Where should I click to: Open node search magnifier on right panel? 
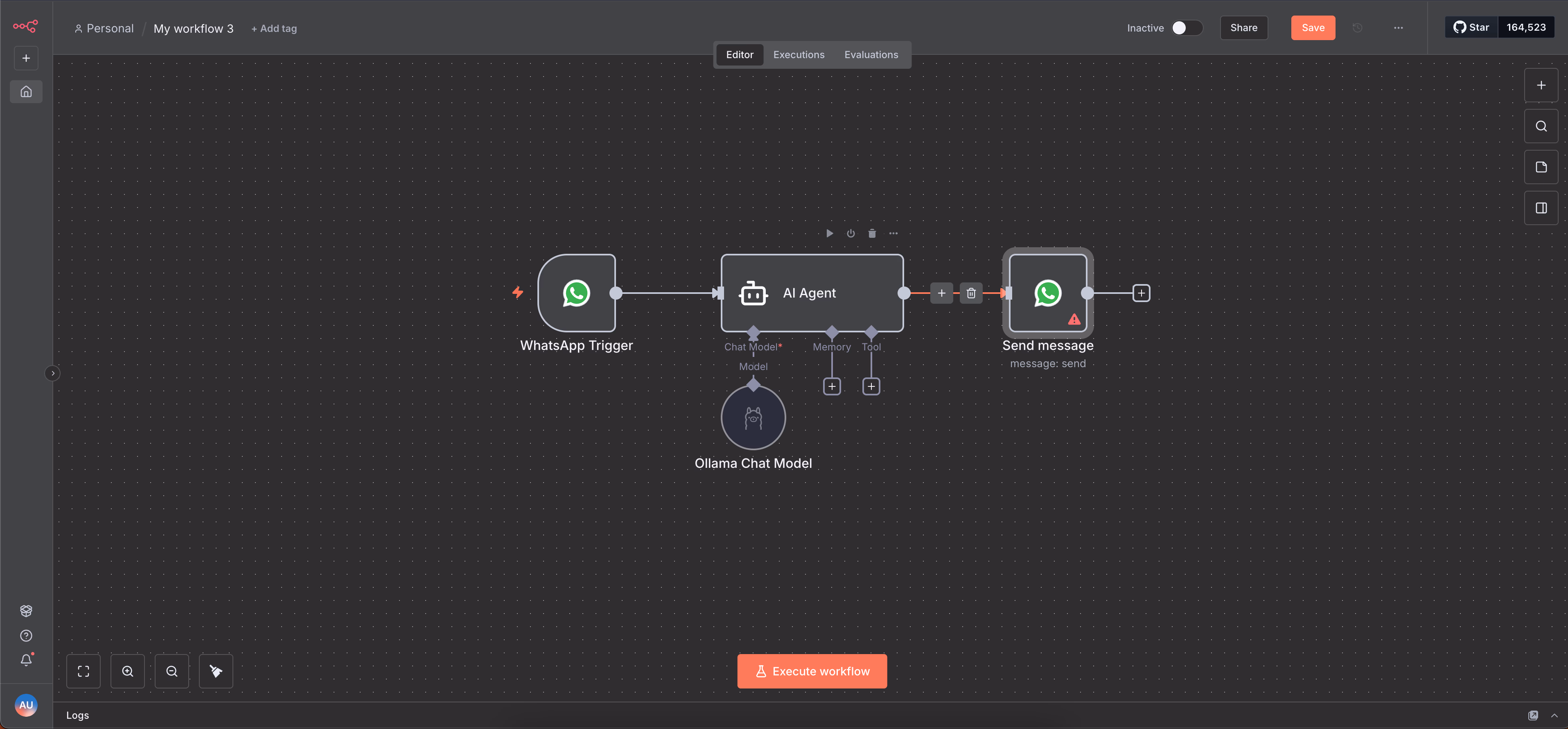tap(1541, 126)
